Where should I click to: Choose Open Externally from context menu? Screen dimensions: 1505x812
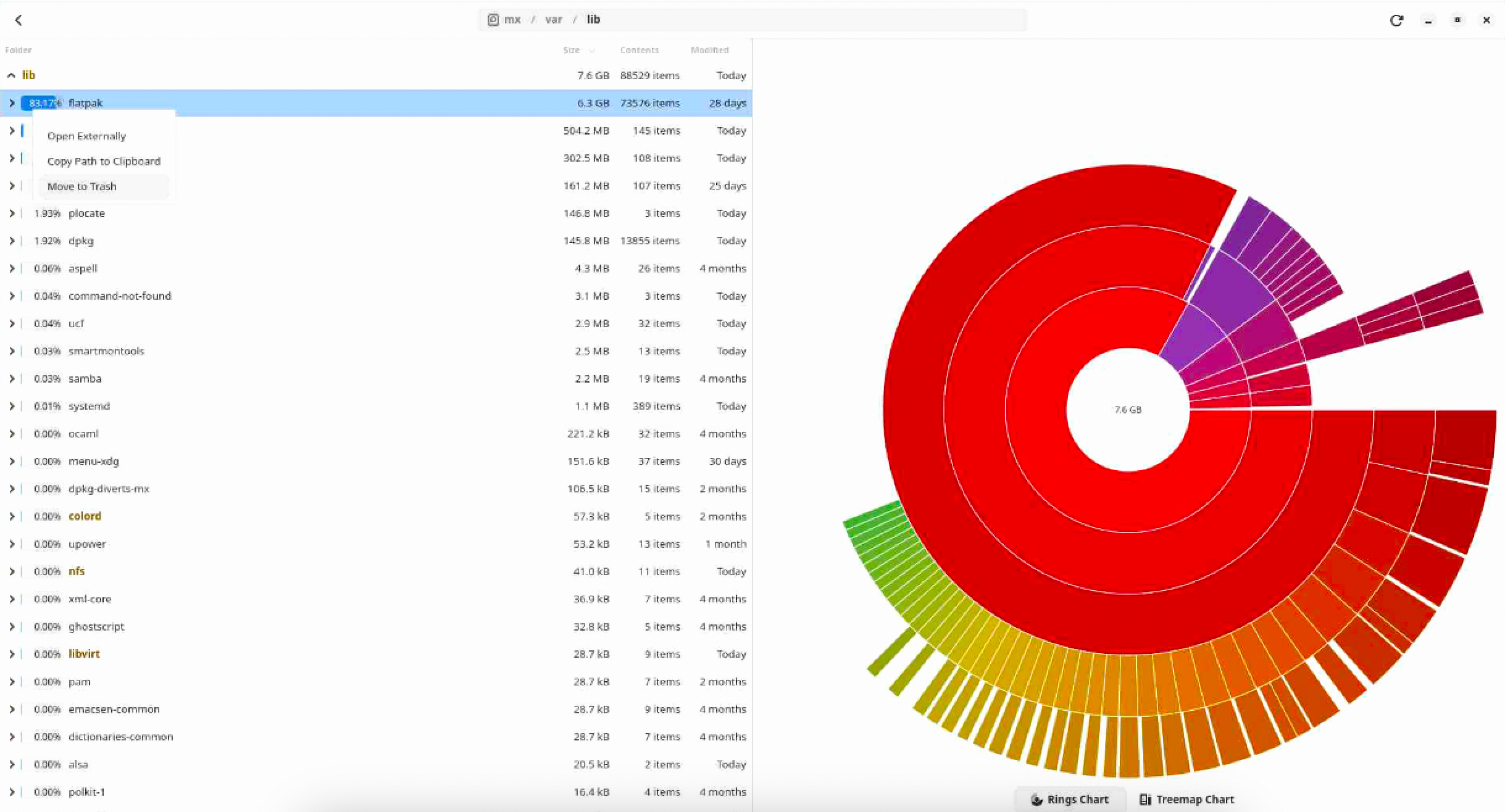(104, 136)
